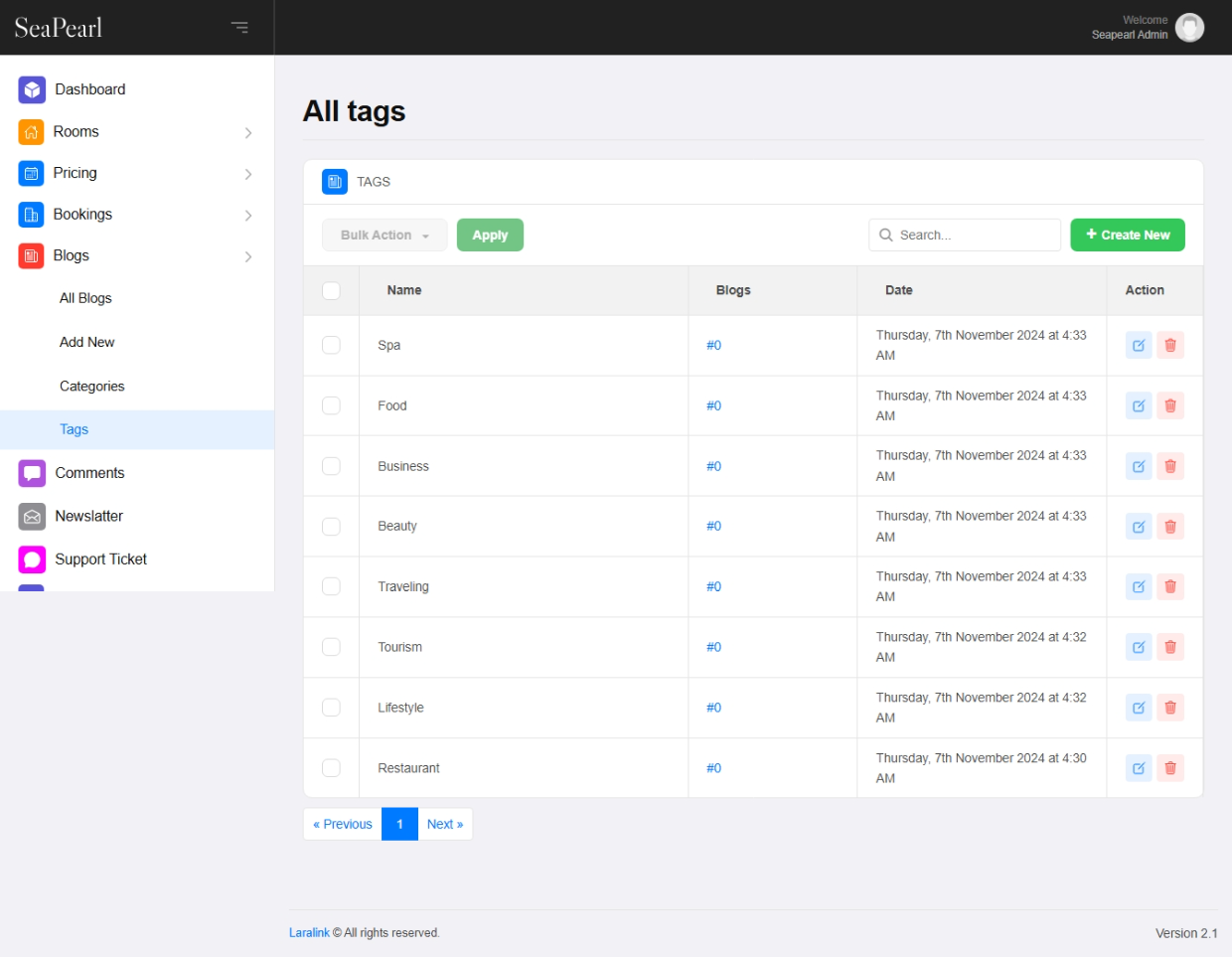This screenshot has width=1232, height=957.
Task: Click edit icon for Tourism tag
Action: point(1139,647)
